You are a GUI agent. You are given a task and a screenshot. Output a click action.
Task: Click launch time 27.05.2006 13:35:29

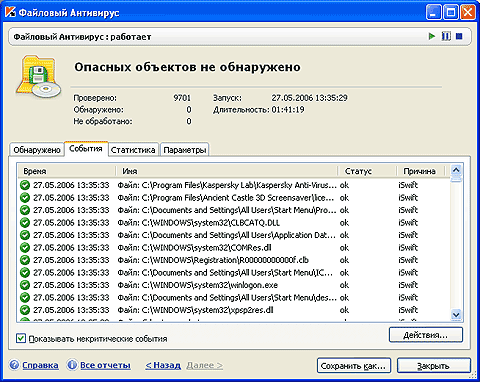pos(309,98)
